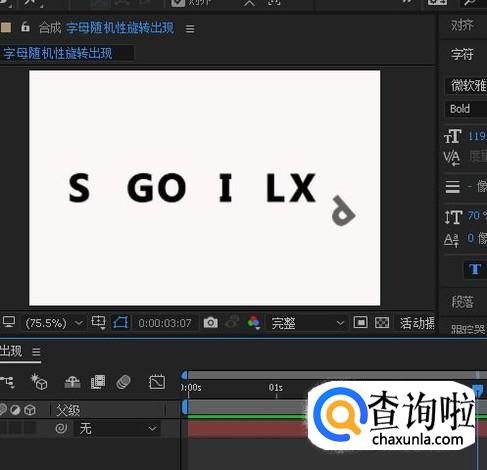Viewport: 487px width, 470px height.
Task: Enable the frame blending icon
Action: click(98, 382)
